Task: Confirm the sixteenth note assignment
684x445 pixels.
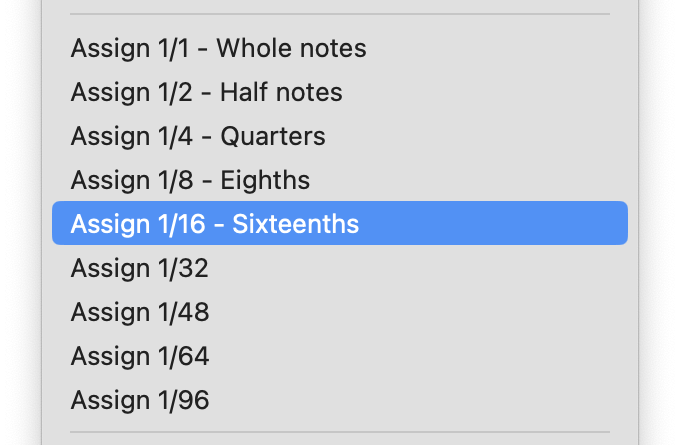Action: (214, 224)
